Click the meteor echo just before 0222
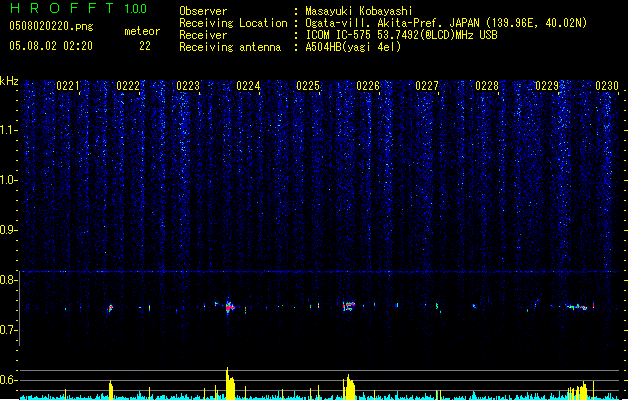The height and width of the screenshot is (400, 629). click(110, 308)
